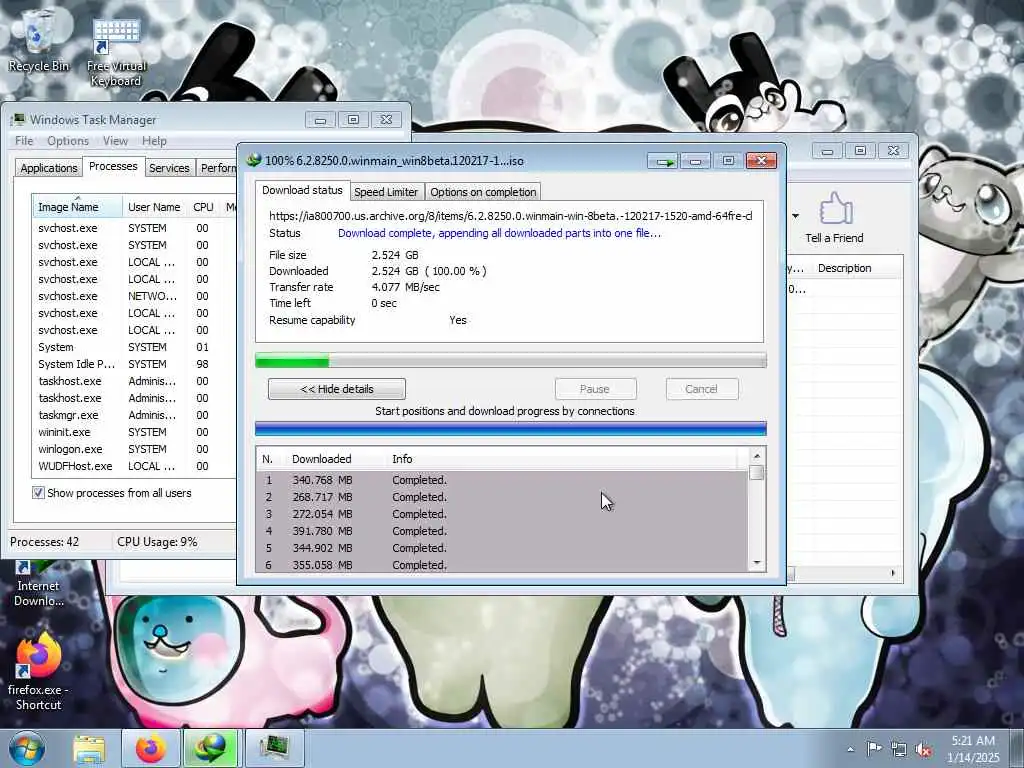Click the IDM icon in download dialog title

pos(253,160)
